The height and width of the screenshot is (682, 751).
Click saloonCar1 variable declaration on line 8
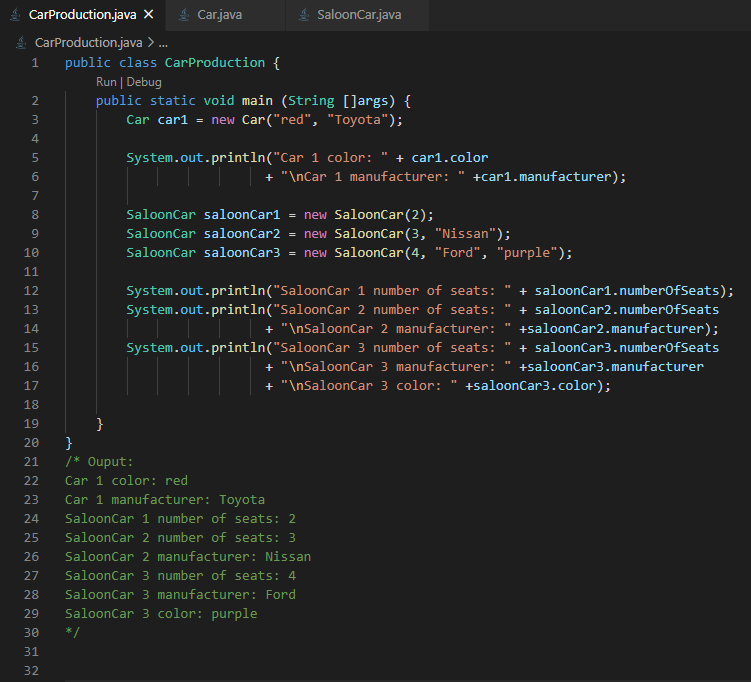pos(242,215)
